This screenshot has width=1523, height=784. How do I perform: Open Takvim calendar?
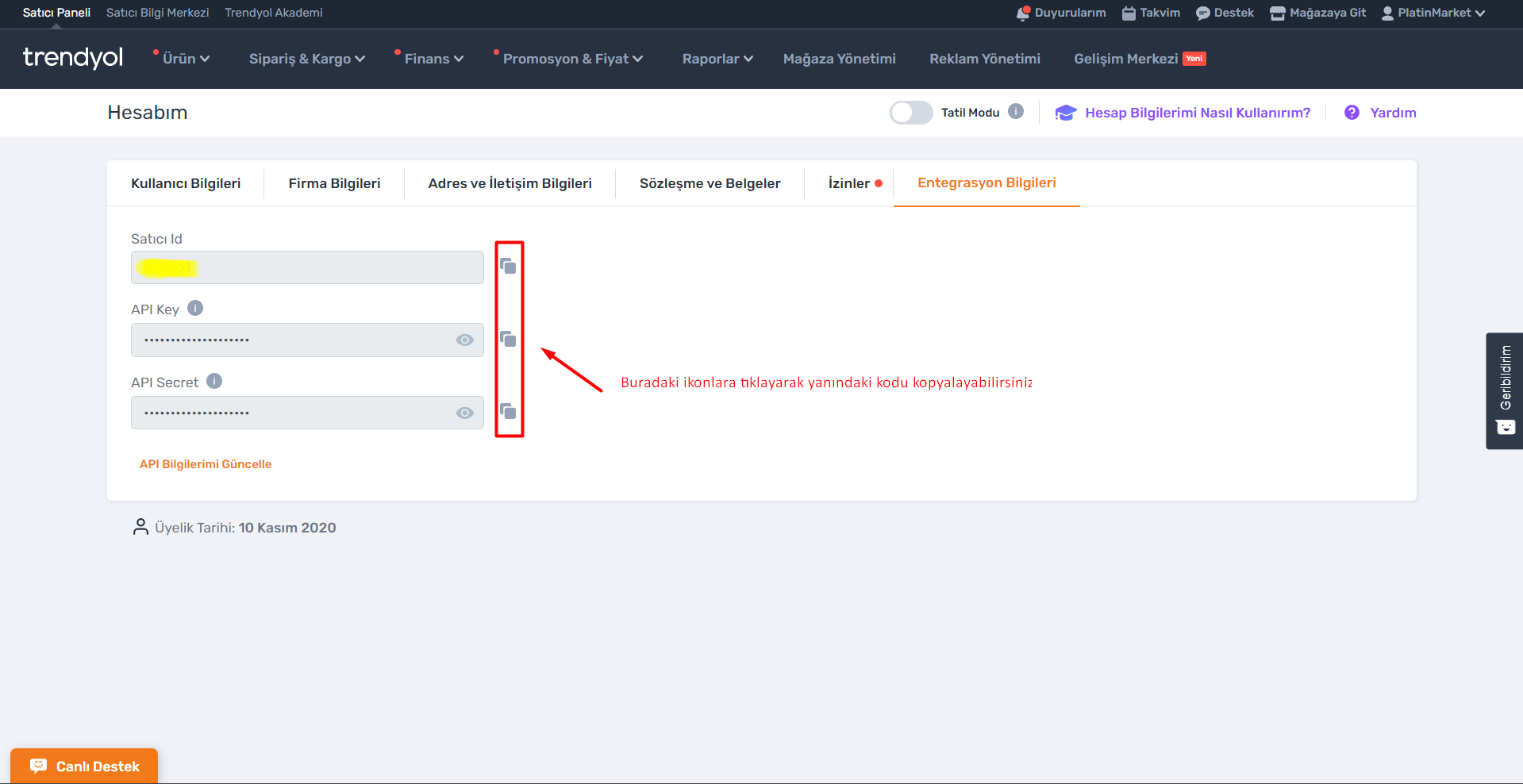pos(1151,13)
